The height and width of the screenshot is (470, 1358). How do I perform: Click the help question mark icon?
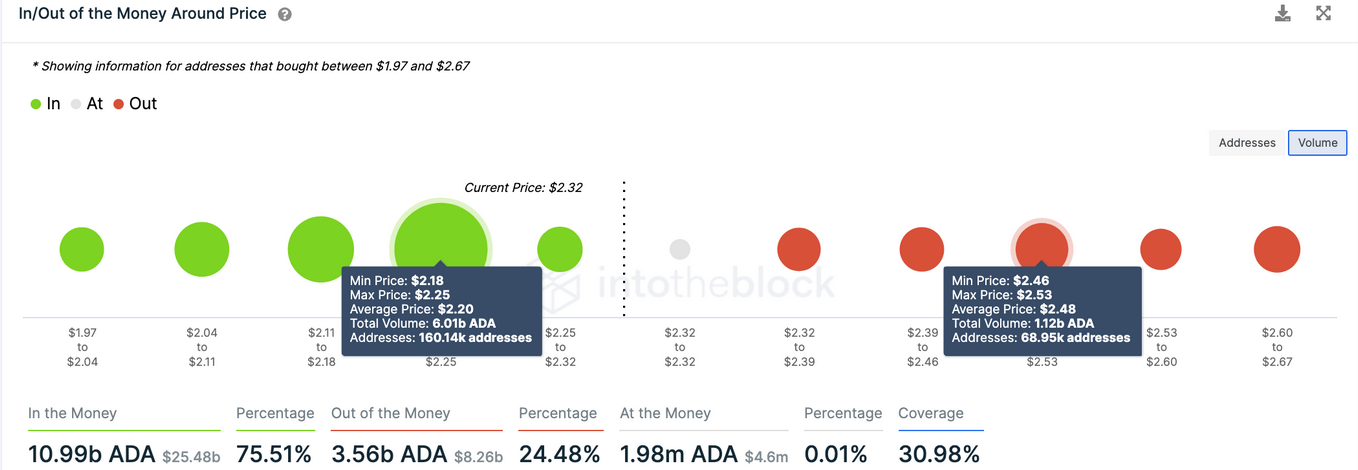285,15
